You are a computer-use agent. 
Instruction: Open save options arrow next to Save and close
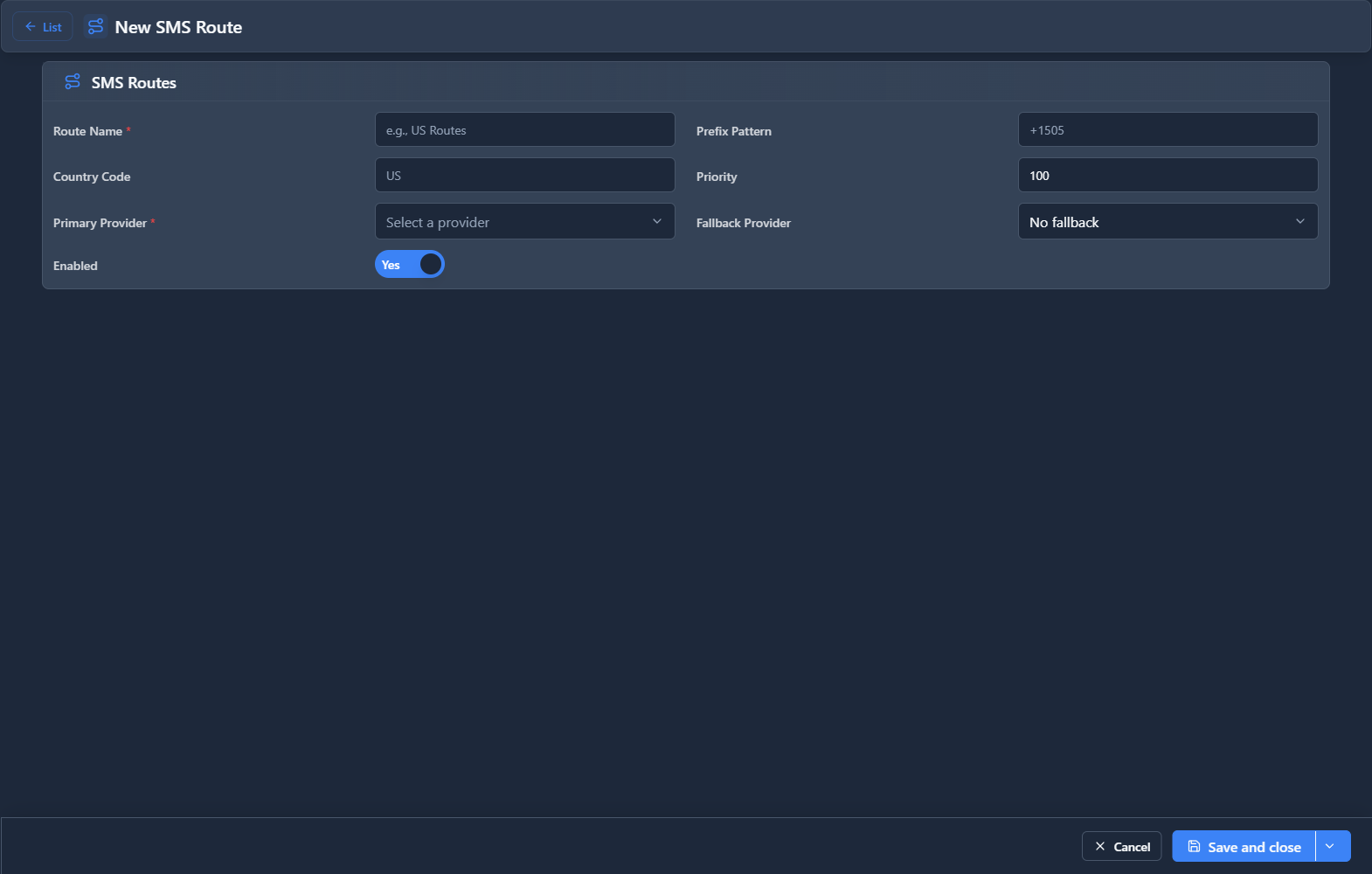[x=1330, y=847]
